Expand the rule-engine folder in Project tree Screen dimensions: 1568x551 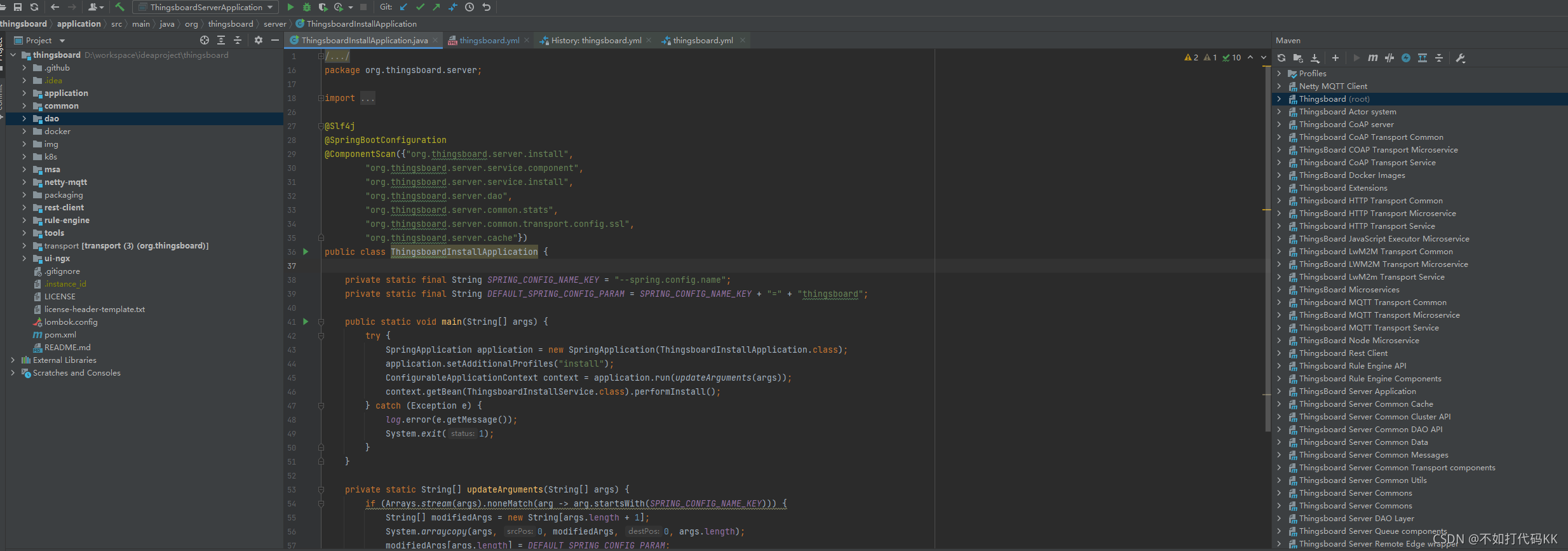(x=24, y=220)
